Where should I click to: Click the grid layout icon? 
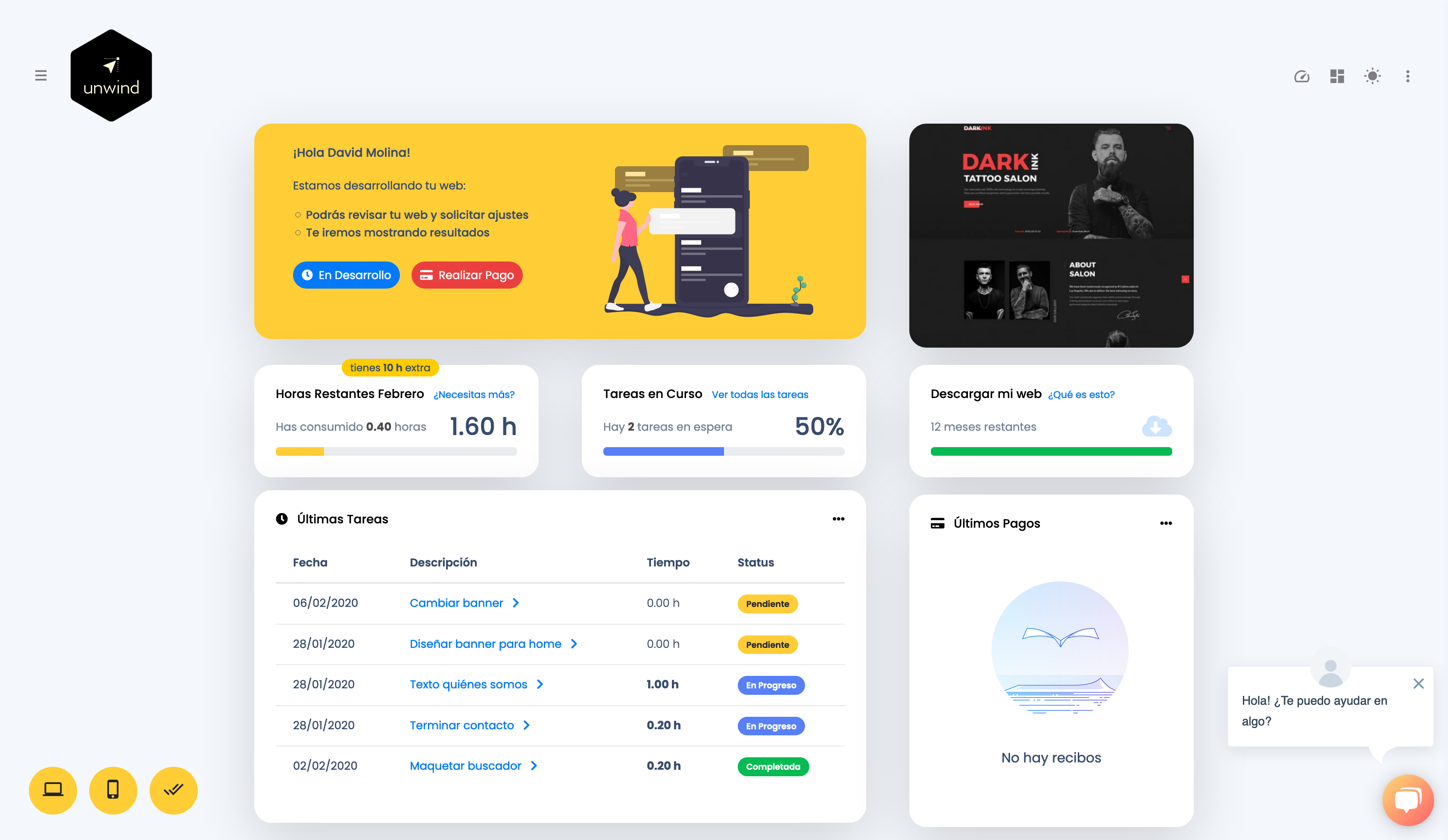coord(1337,76)
